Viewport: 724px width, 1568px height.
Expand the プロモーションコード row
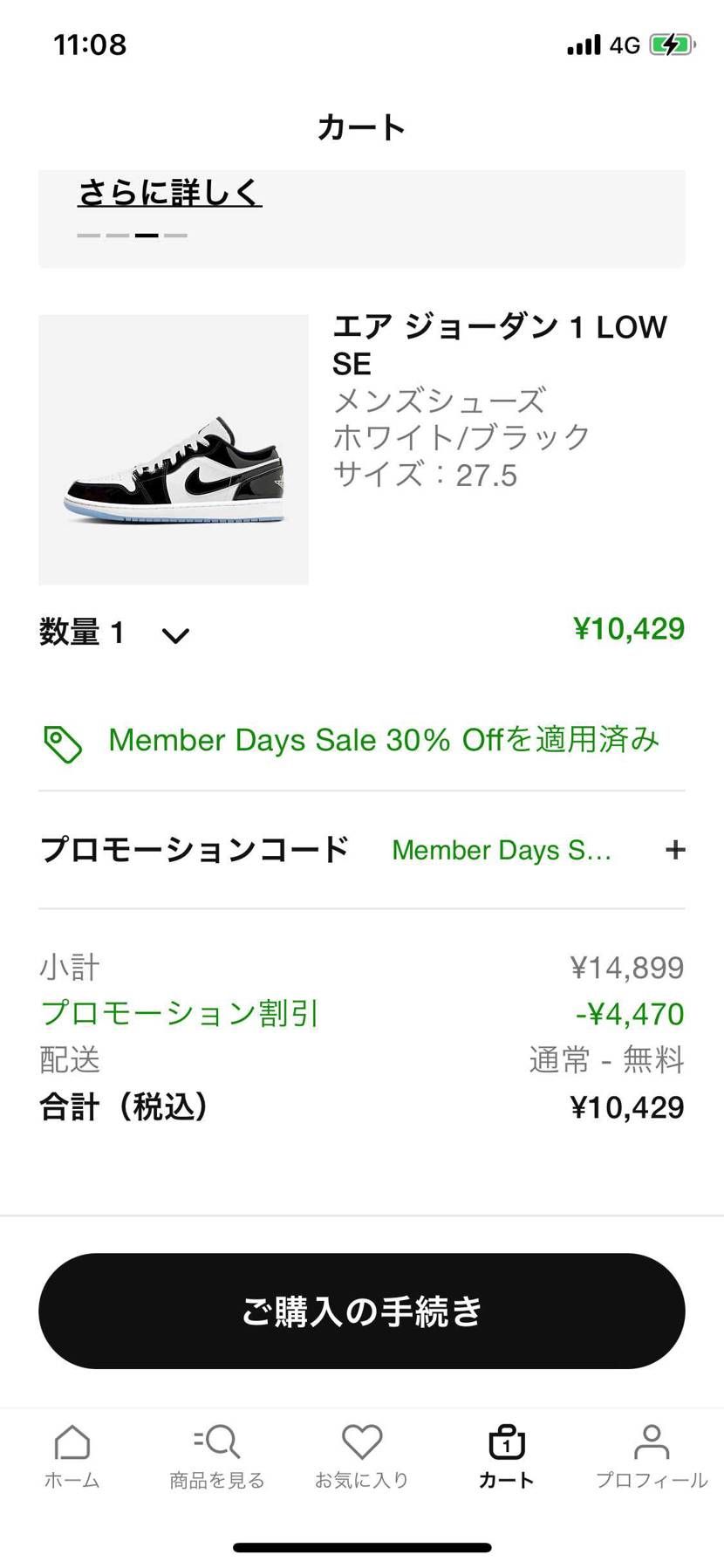click(x=195, y=849)
